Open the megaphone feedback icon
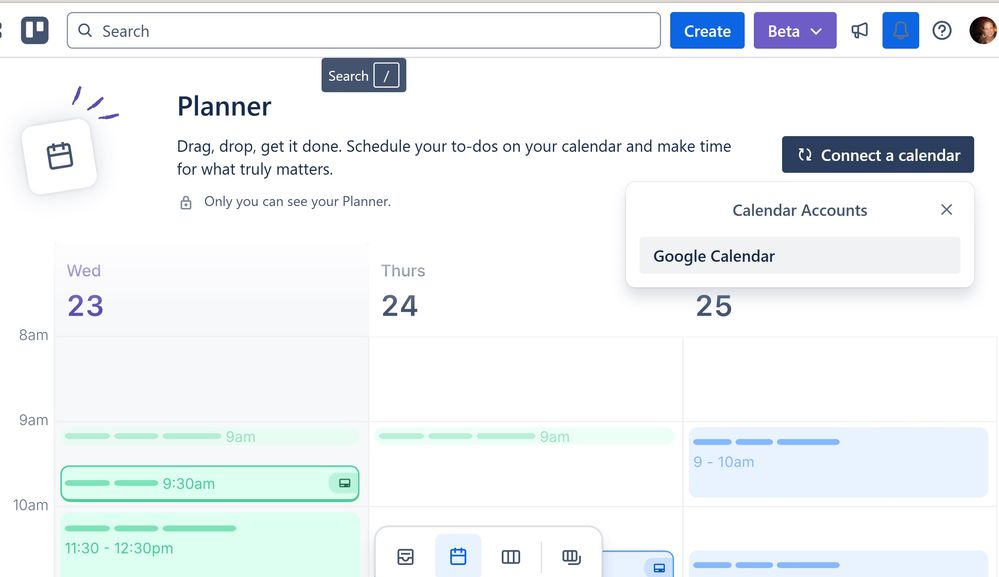The image size is (999, 577). tap(859, 31)
